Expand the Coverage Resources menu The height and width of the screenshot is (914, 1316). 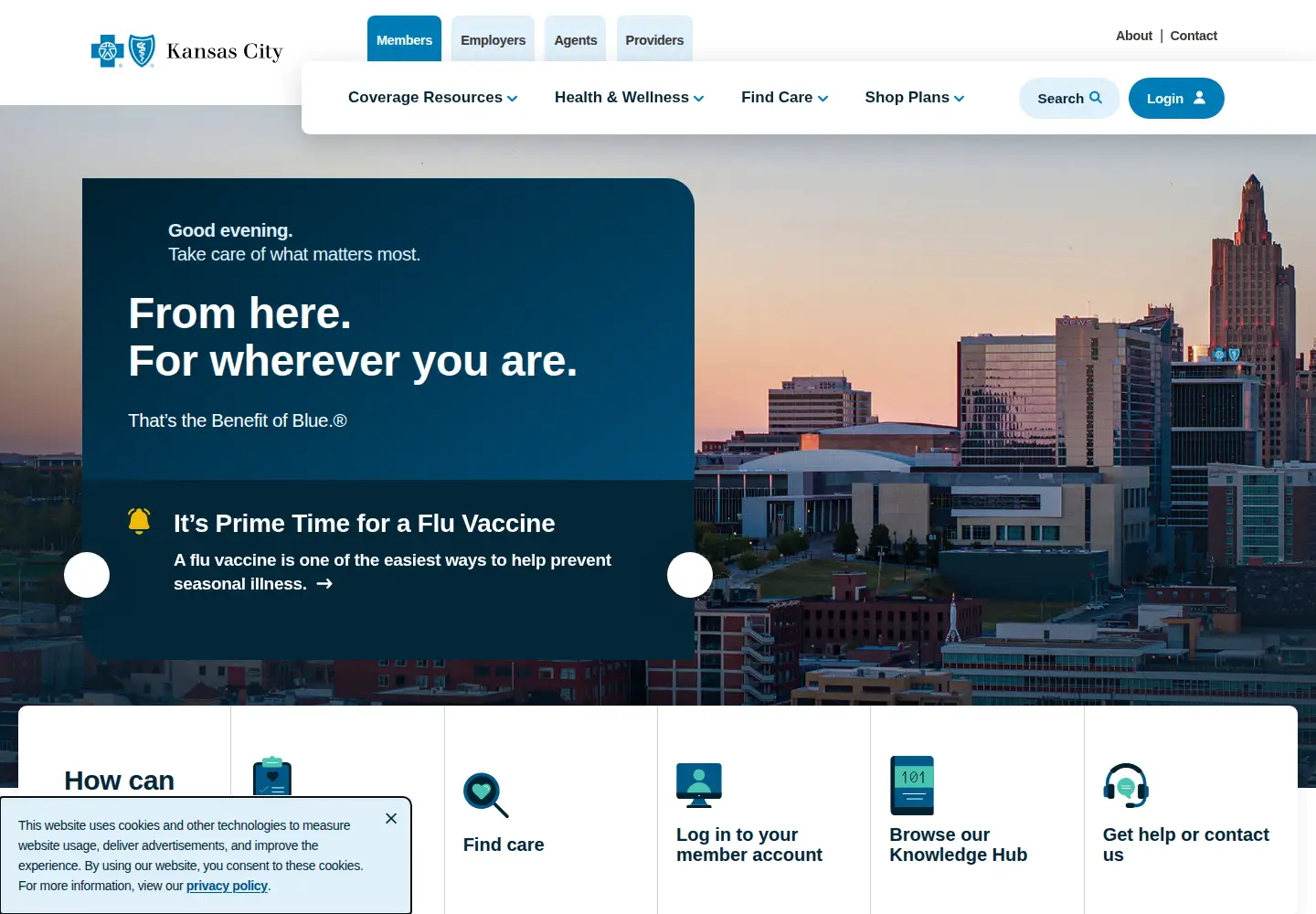pyautogui.click(x=432, y=98)
